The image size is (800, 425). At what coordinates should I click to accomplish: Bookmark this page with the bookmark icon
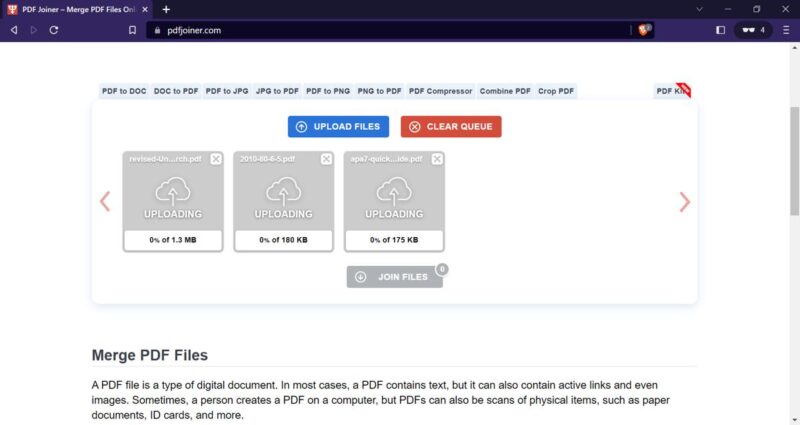coord(132,30)
